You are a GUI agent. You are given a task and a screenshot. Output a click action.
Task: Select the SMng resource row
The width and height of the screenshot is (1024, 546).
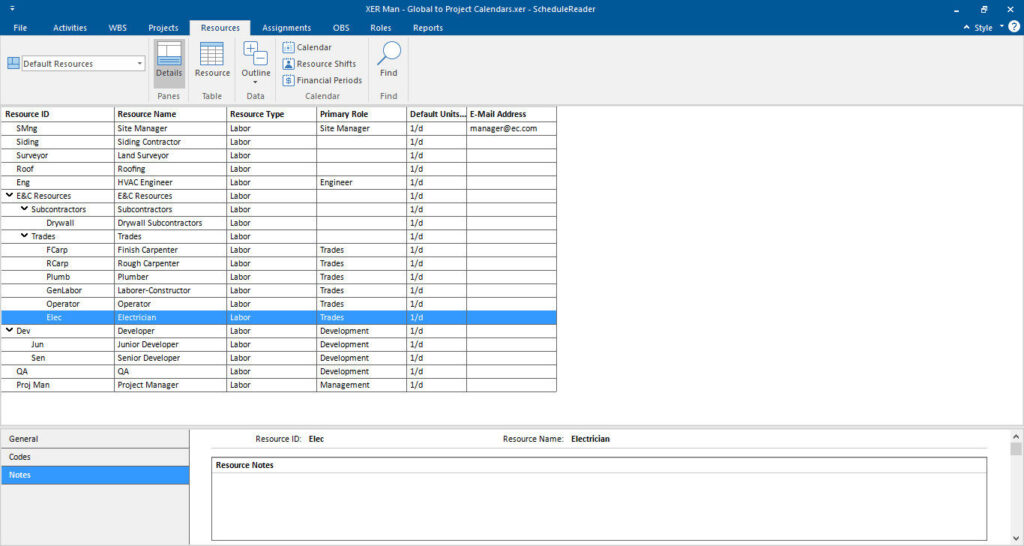[x=279, y=128]
